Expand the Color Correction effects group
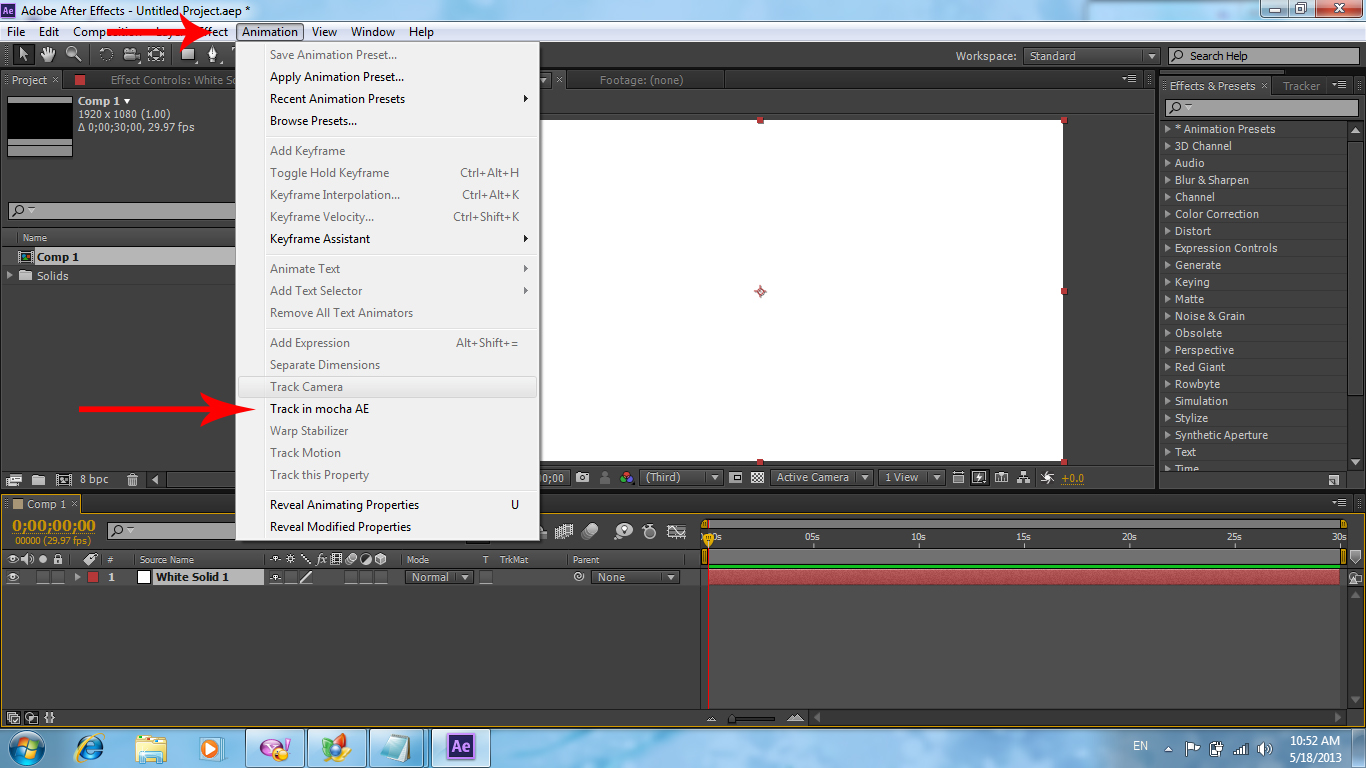Image resolution: width=1366 pixels, height=768 pixels. coord(1167,214)
